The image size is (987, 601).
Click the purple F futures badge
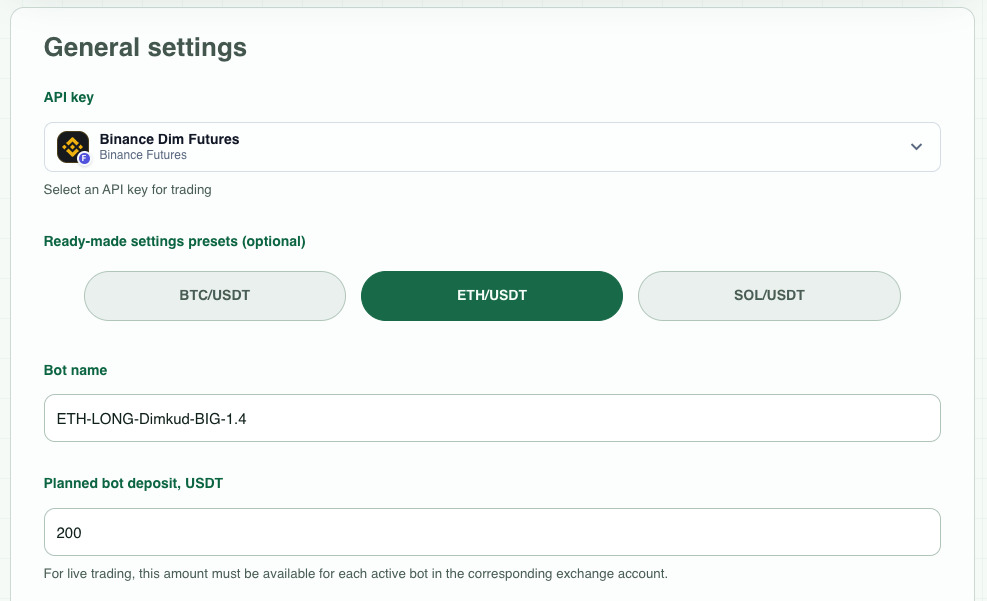coord(84,159)
